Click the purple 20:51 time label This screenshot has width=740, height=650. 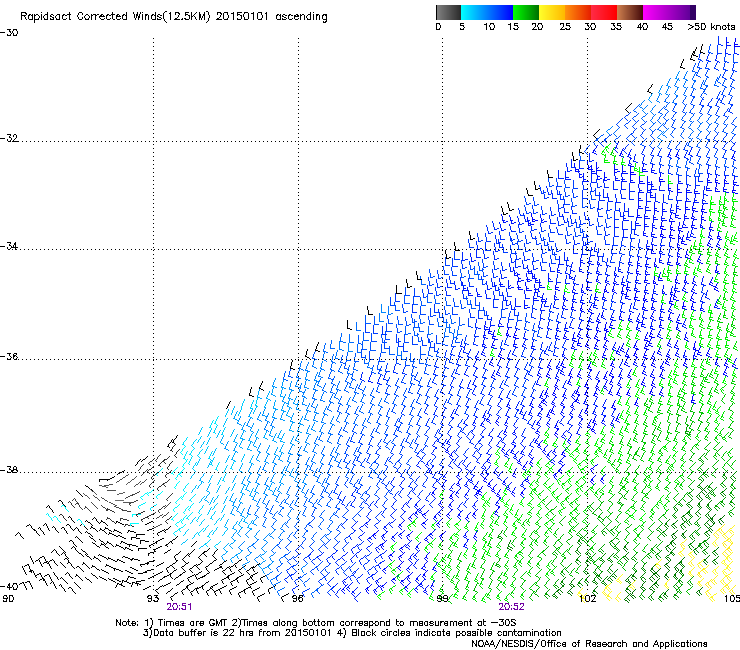point(179,607)
